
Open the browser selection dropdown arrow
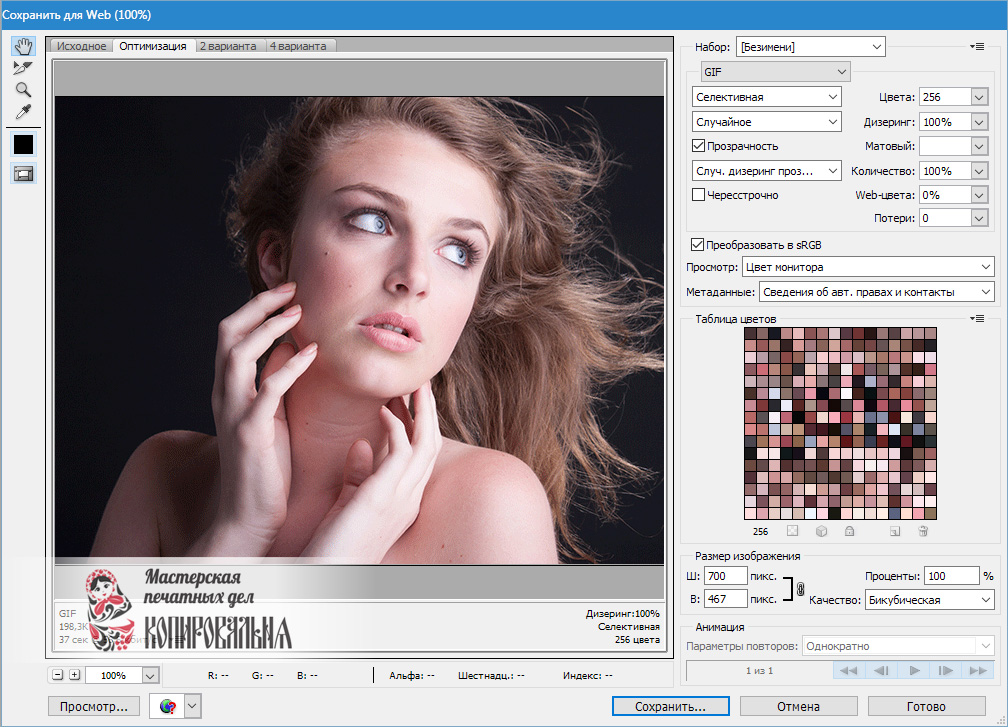(x=192, y=706)
